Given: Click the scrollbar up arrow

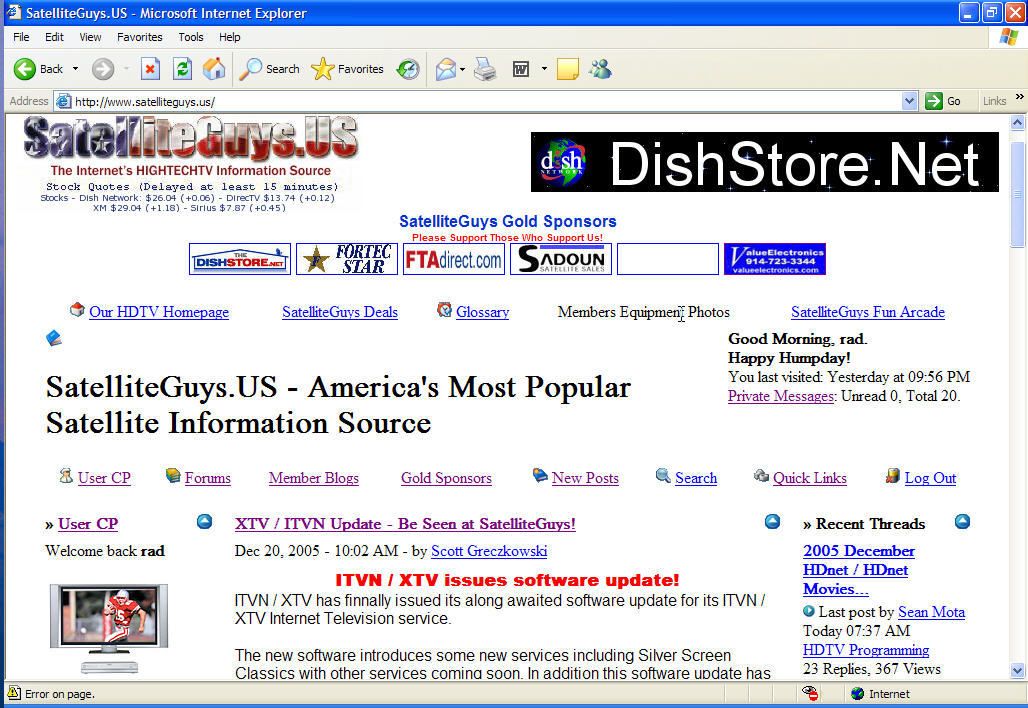Looking at the screenshot, I should pyautogui.click(x=1018, y=122).
